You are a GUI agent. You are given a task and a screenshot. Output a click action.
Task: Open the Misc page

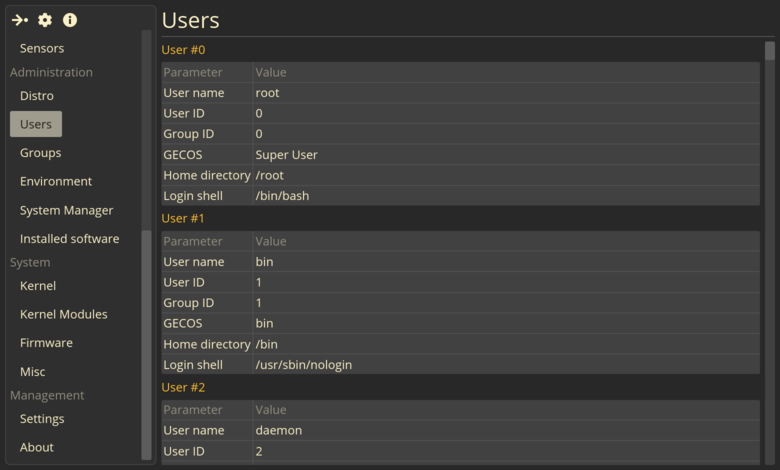(x=32, y=372)
